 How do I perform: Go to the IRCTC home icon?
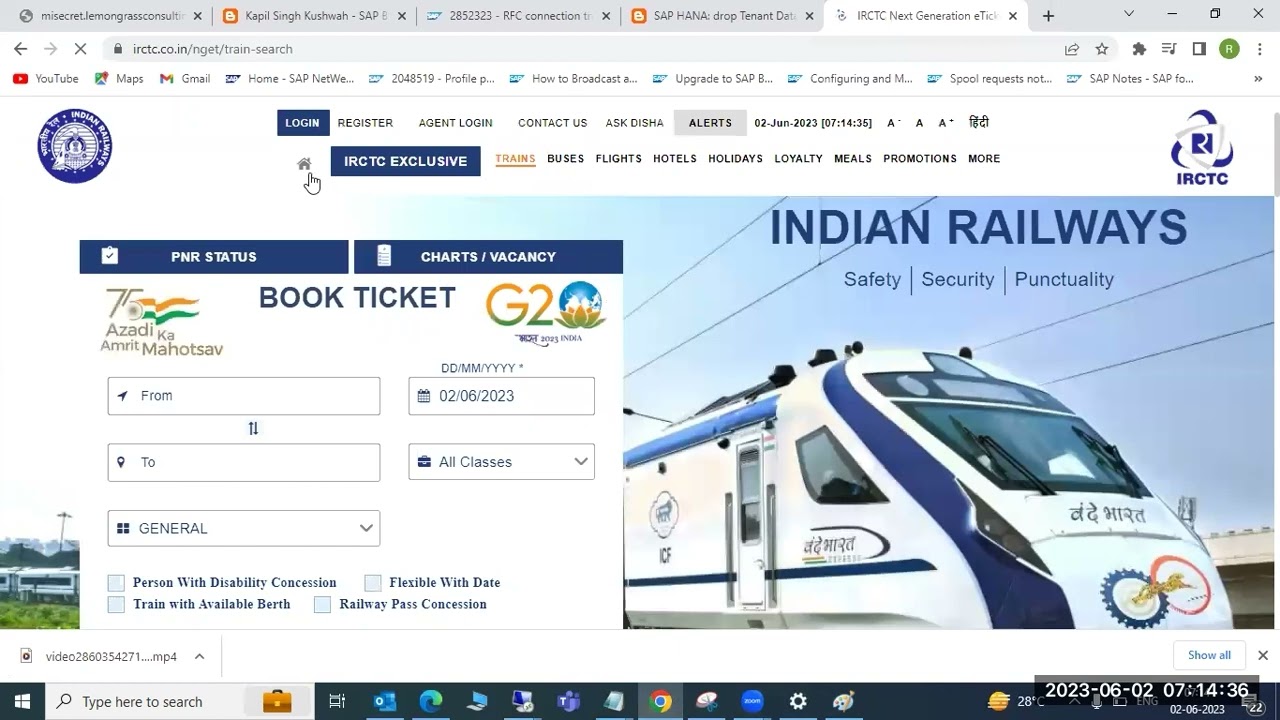point(304,164)
